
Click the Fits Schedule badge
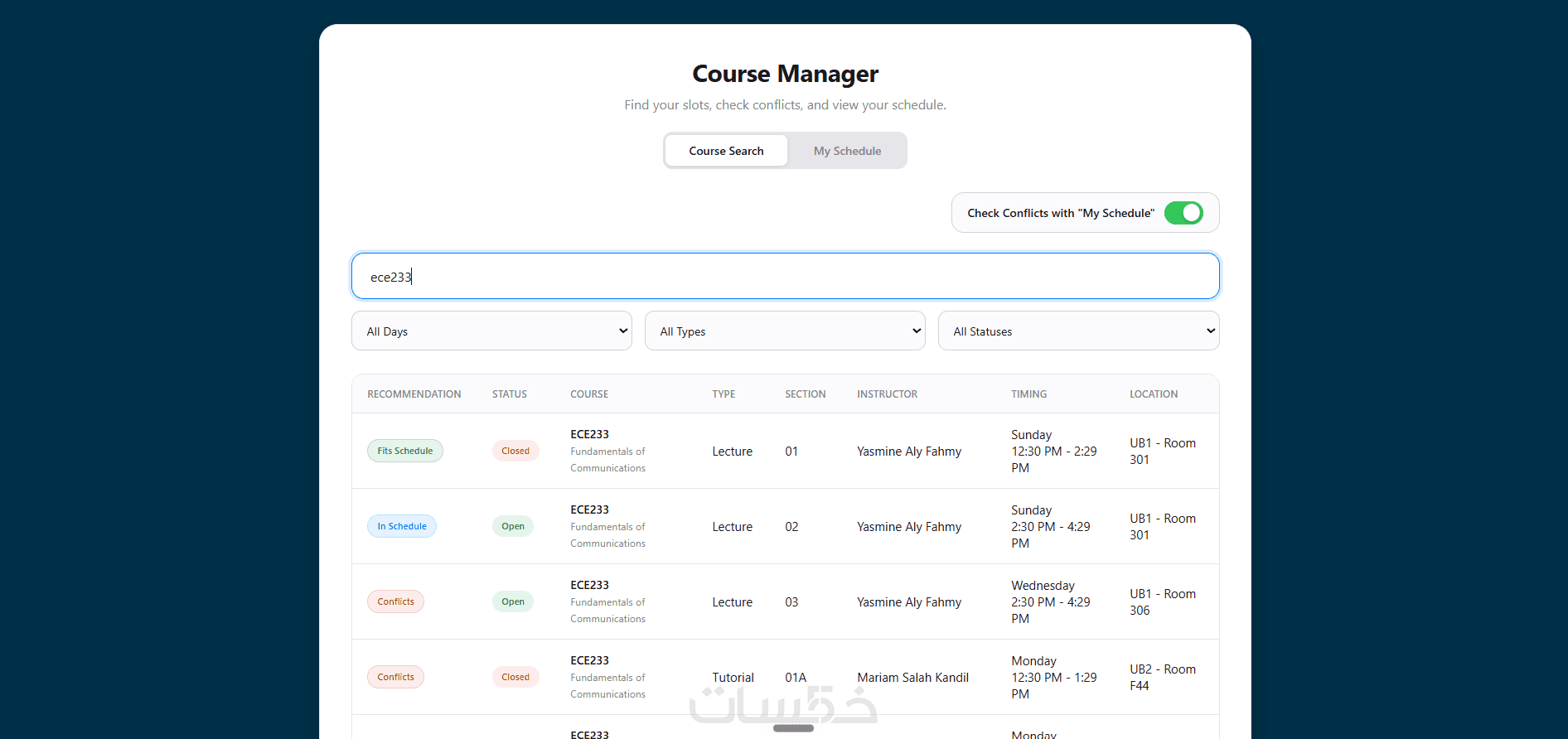point(405,451)
